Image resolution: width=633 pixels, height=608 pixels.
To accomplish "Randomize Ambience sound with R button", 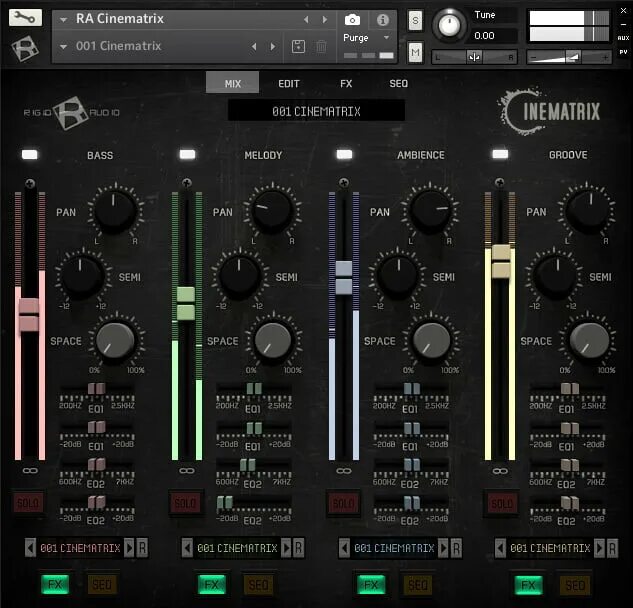I will 456,548.
